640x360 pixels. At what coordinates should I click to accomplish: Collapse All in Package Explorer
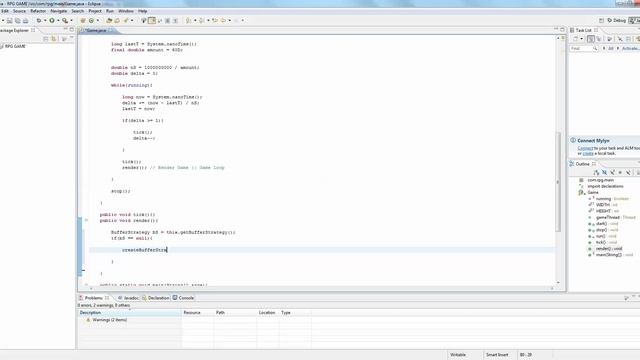point(46,39)
